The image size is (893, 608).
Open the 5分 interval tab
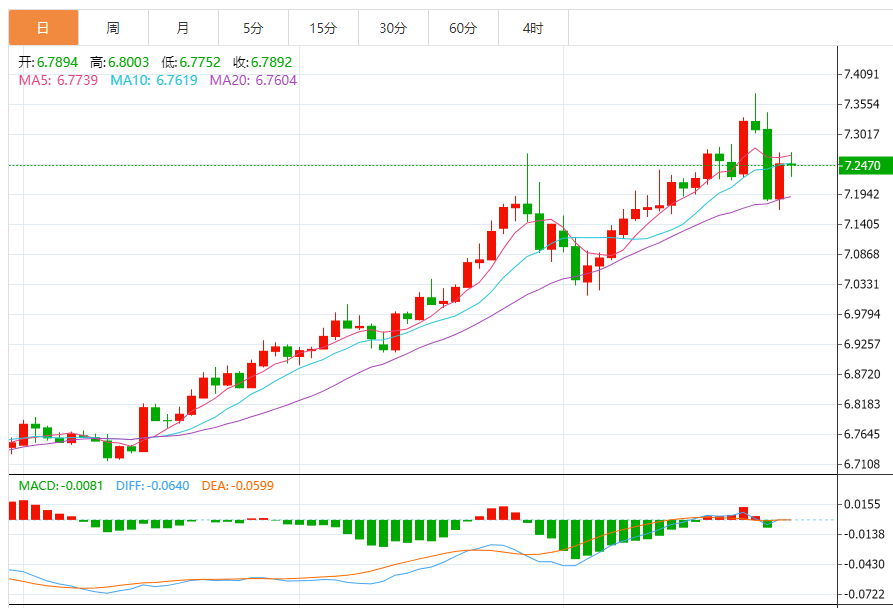click(x=253, y=27)
